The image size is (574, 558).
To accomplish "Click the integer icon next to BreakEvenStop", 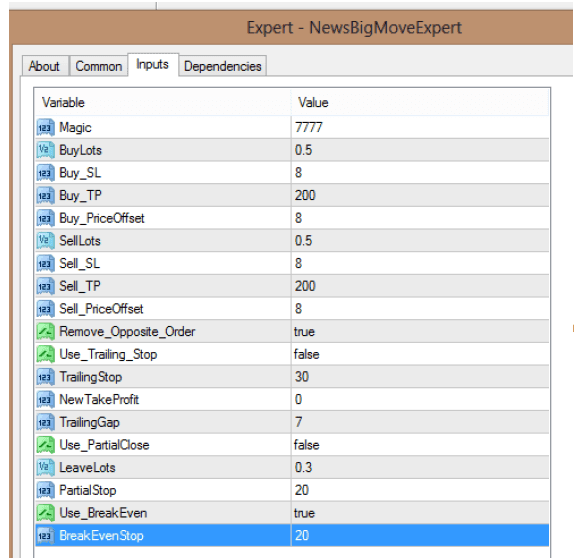I will pos(45,536).
